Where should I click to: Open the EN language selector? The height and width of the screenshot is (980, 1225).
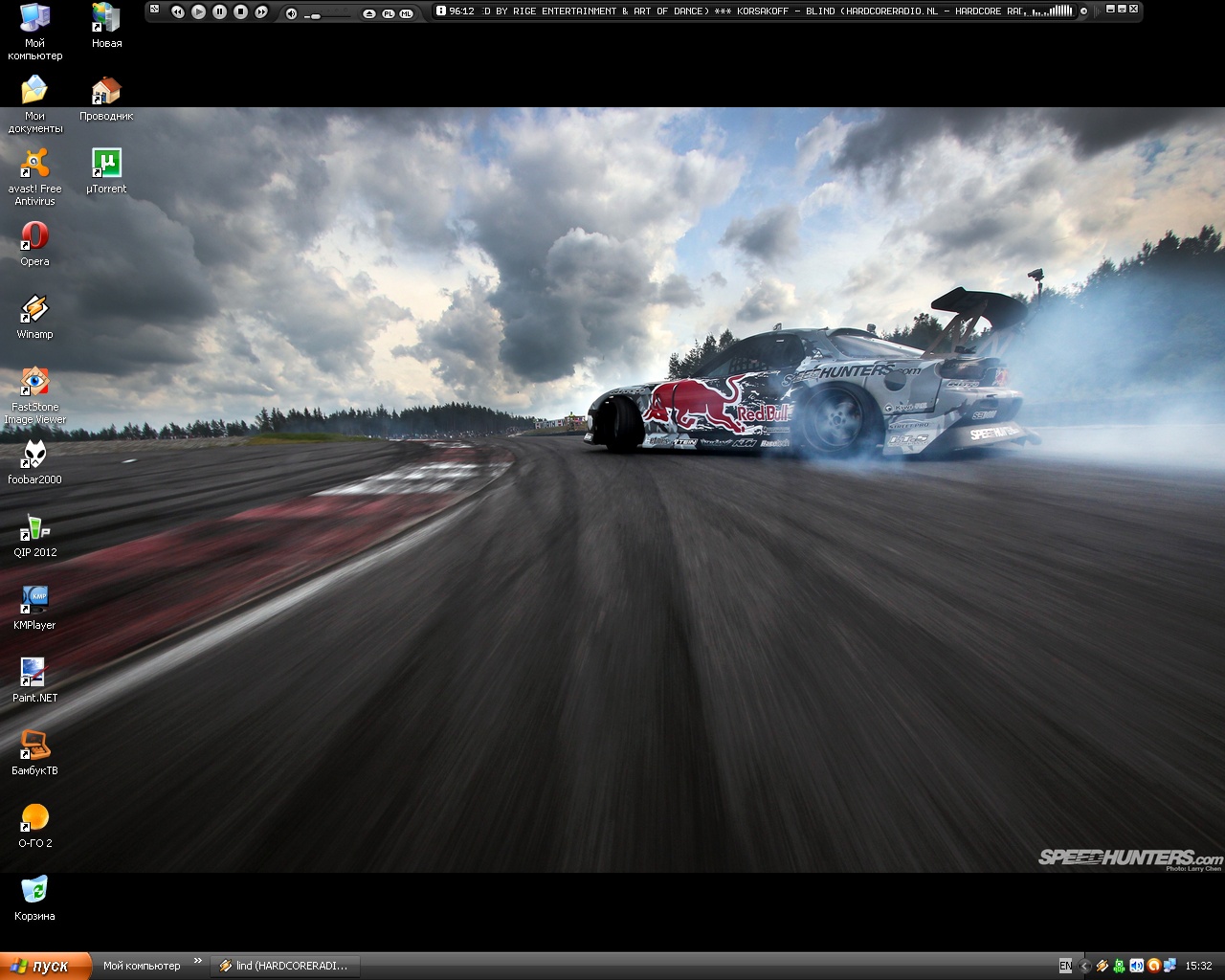(1065, 966)
